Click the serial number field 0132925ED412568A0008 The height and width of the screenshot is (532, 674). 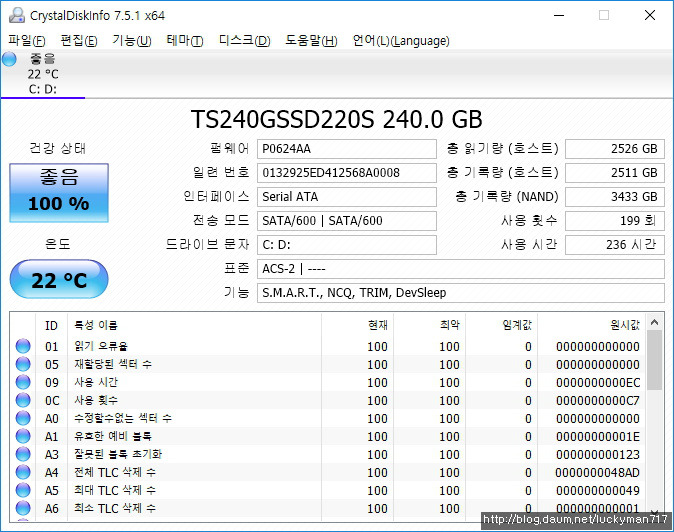click(x=347, y=173)
